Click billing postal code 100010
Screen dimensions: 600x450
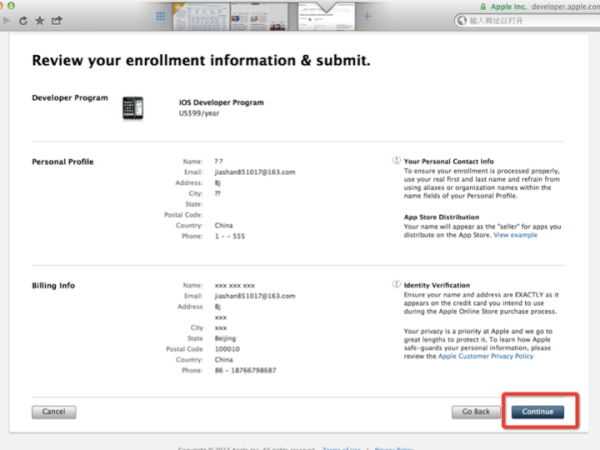[x=227, y=349]
